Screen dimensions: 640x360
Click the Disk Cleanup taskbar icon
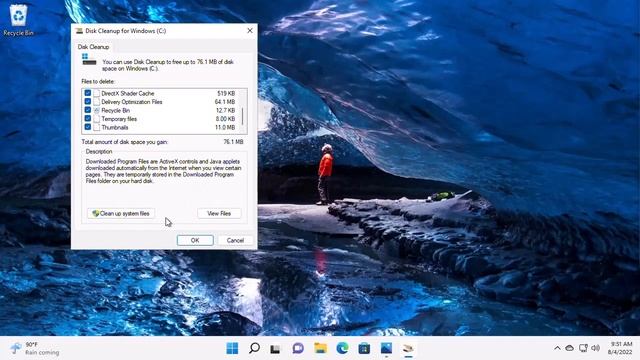point(408,348)
